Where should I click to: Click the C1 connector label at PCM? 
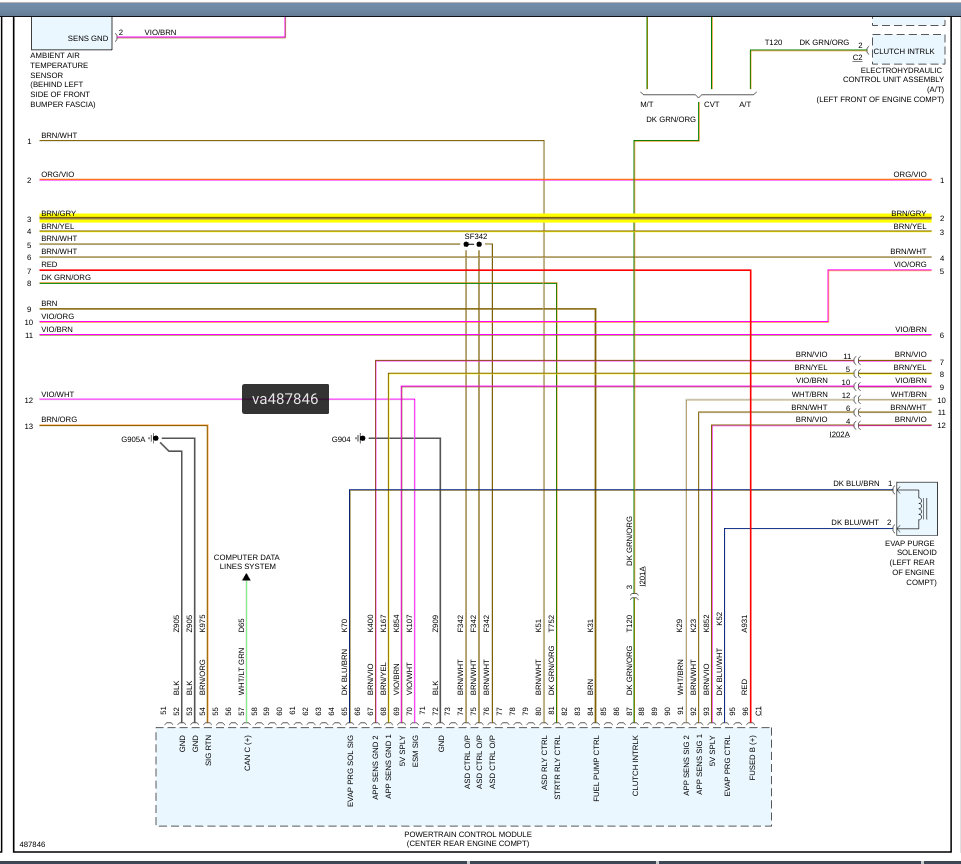[x=758, y=711]
